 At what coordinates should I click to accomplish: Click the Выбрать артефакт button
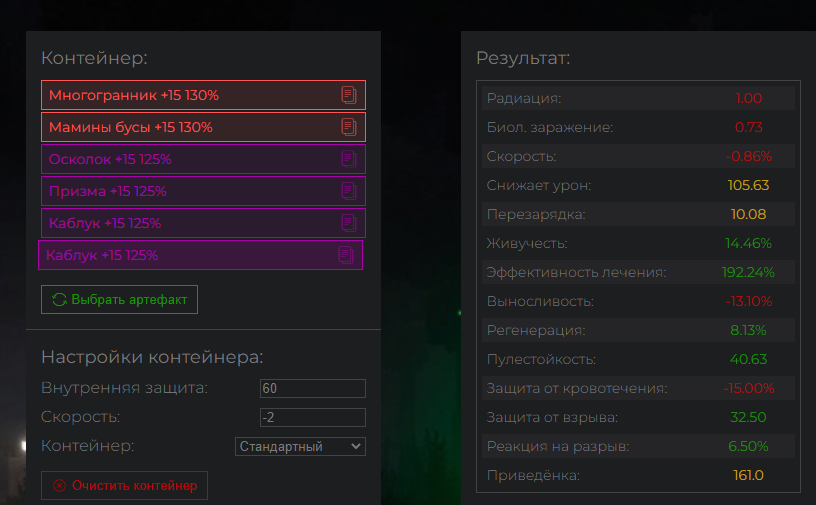point(119,299)
